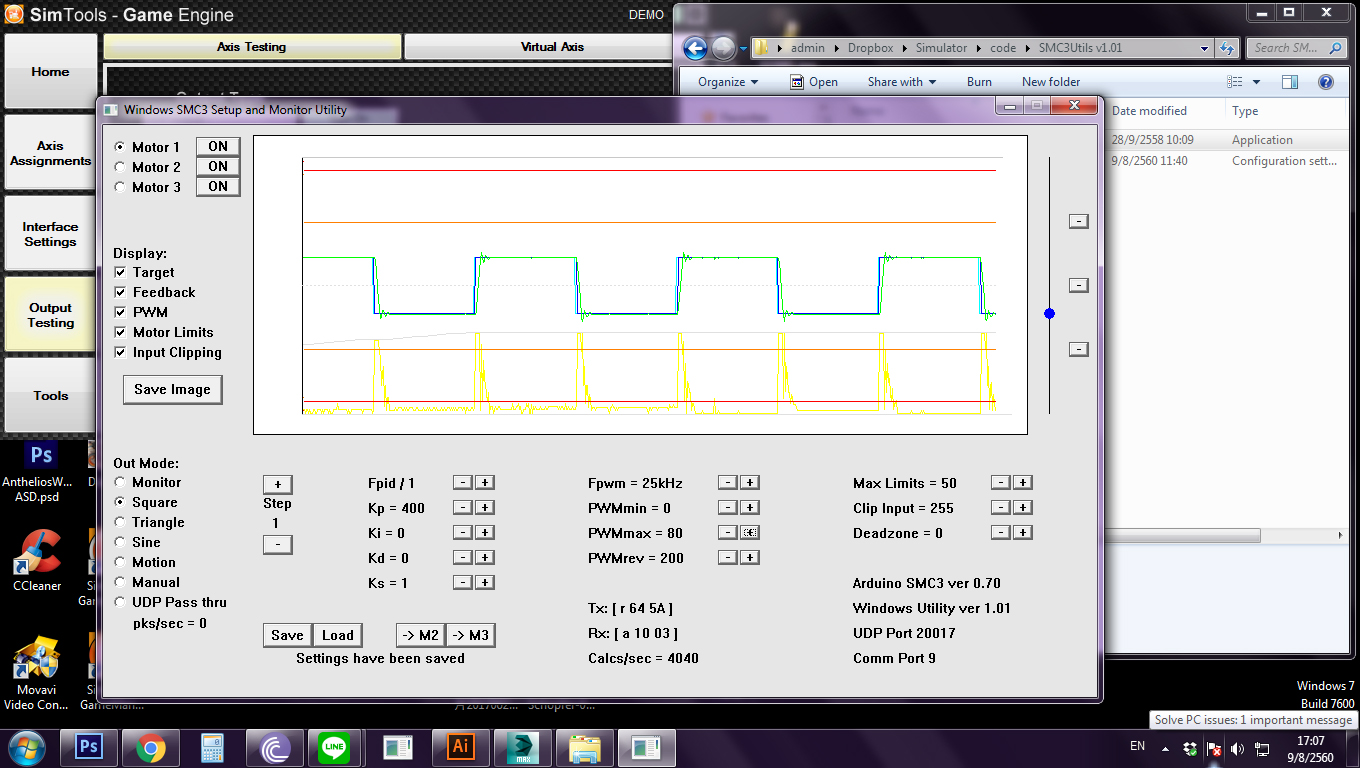This screenshot has height=768, width=1360.
Task: Expand the Explorer address bar history dropdown
Action: pyautogui.click(x=1205, y=48)
